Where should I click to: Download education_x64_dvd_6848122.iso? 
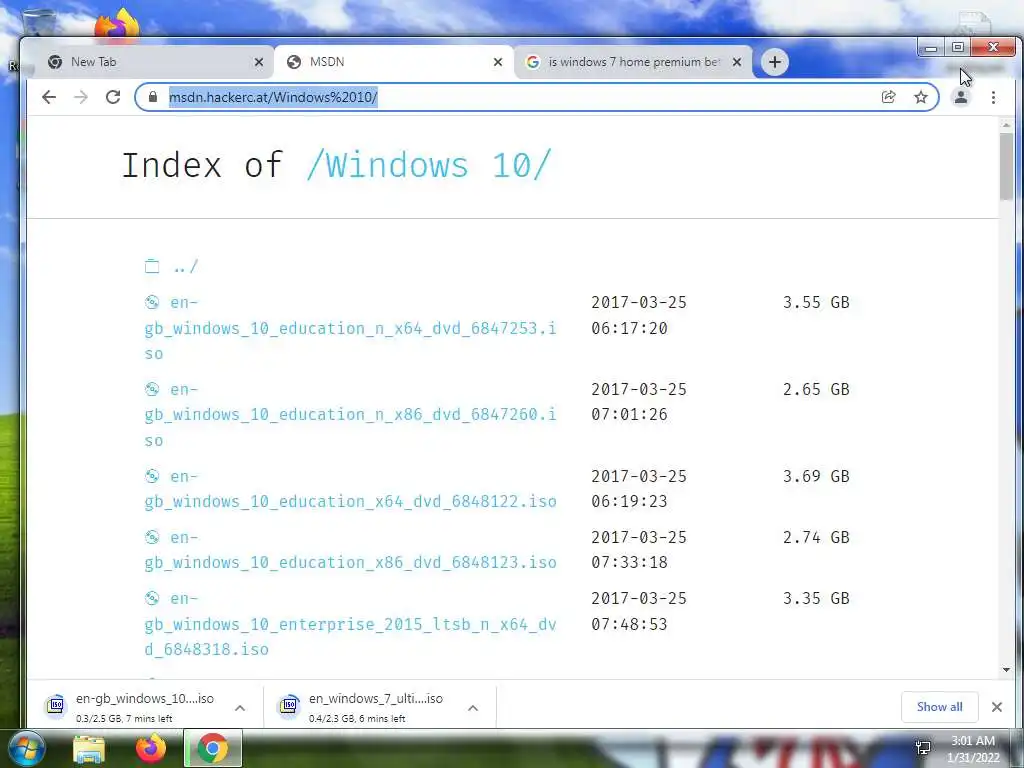pyautogui.click(x=350, y=488)
